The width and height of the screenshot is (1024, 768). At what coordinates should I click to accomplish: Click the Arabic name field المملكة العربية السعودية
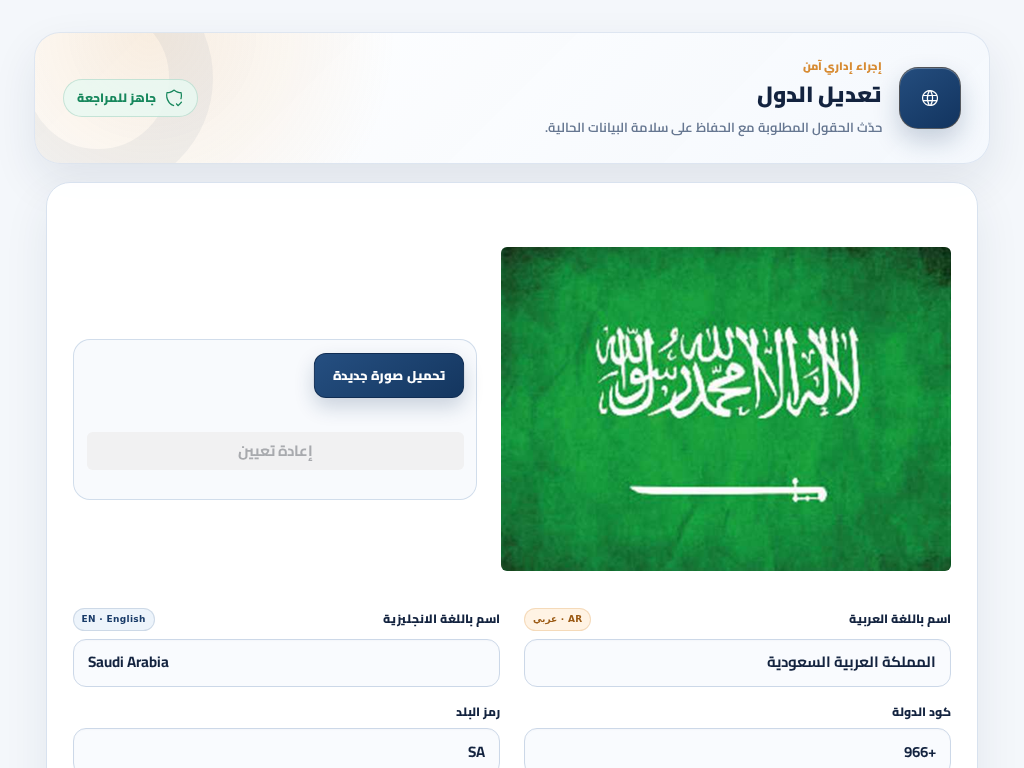click(737, 663)
